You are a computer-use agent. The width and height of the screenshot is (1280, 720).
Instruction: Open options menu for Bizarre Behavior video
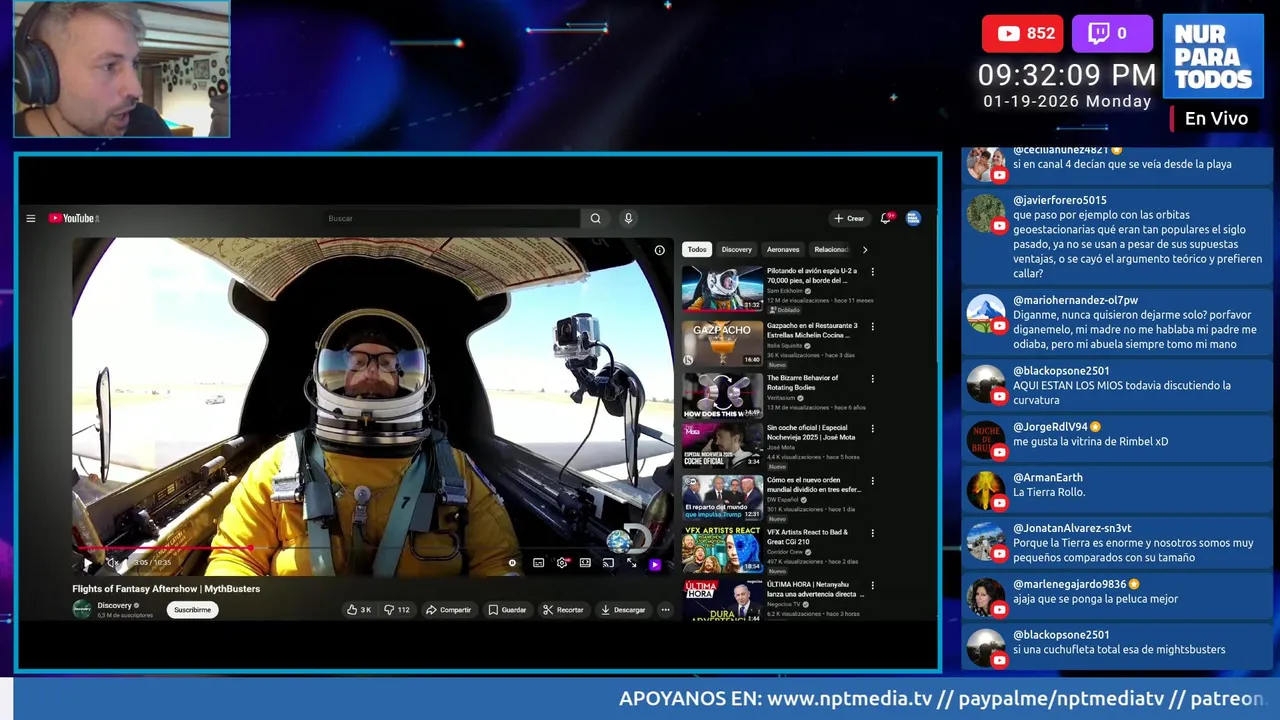pos(872,379)
